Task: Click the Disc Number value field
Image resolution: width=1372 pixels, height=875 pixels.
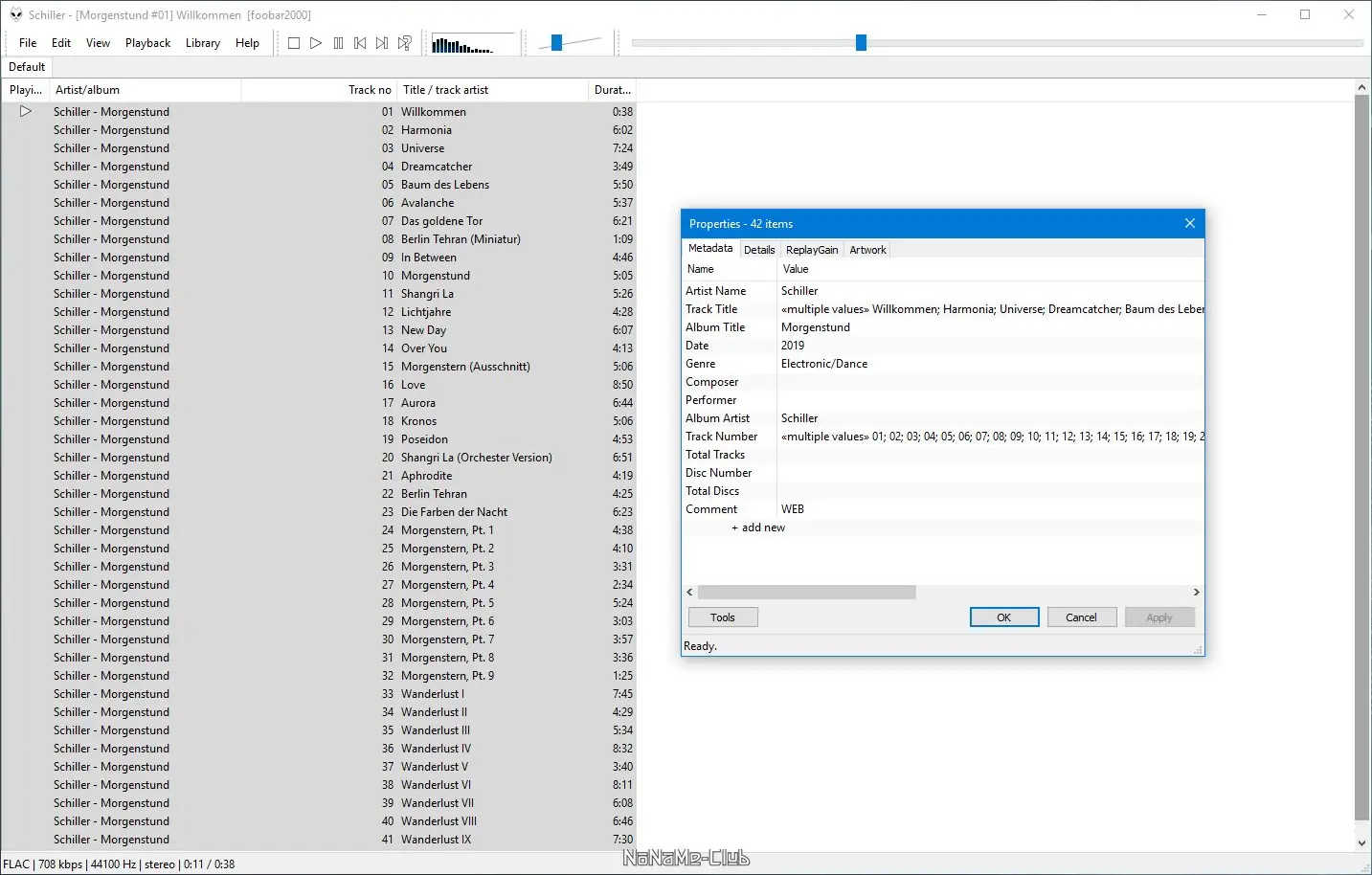Action: [x=990, y=473]
